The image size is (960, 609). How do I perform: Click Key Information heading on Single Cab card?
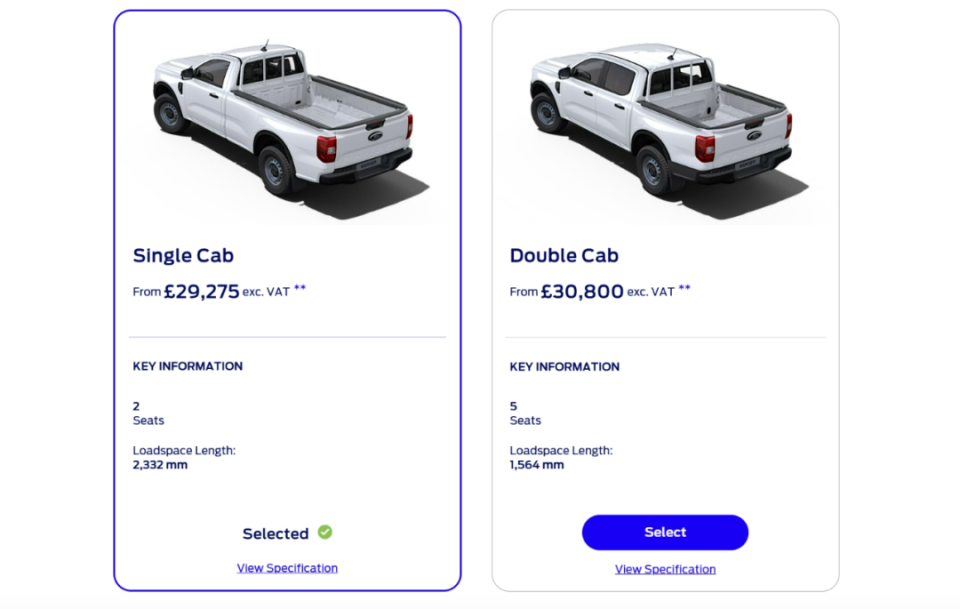188,366
